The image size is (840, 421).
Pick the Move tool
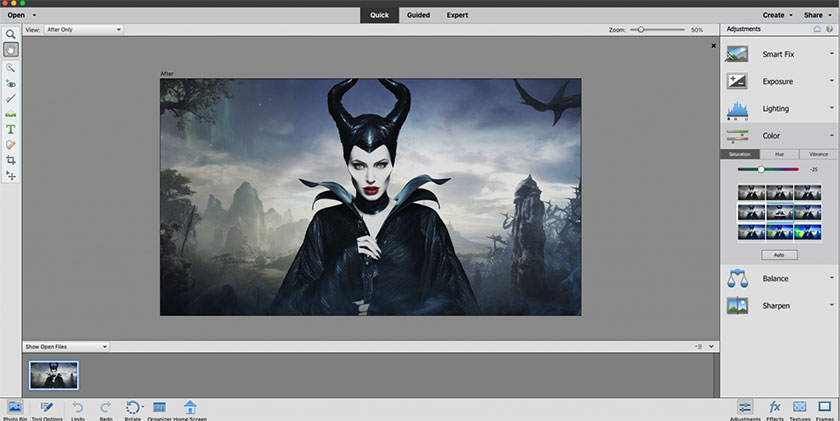coord(10,175)
